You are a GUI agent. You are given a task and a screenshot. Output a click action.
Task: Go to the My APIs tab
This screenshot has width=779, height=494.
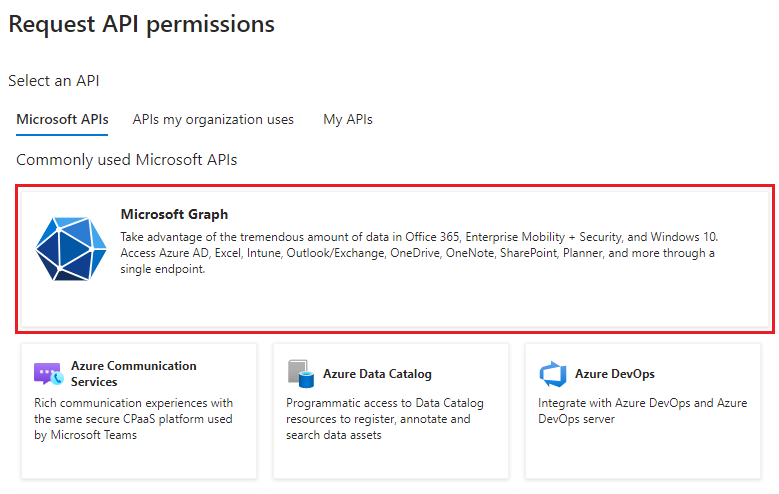point(347,119)
